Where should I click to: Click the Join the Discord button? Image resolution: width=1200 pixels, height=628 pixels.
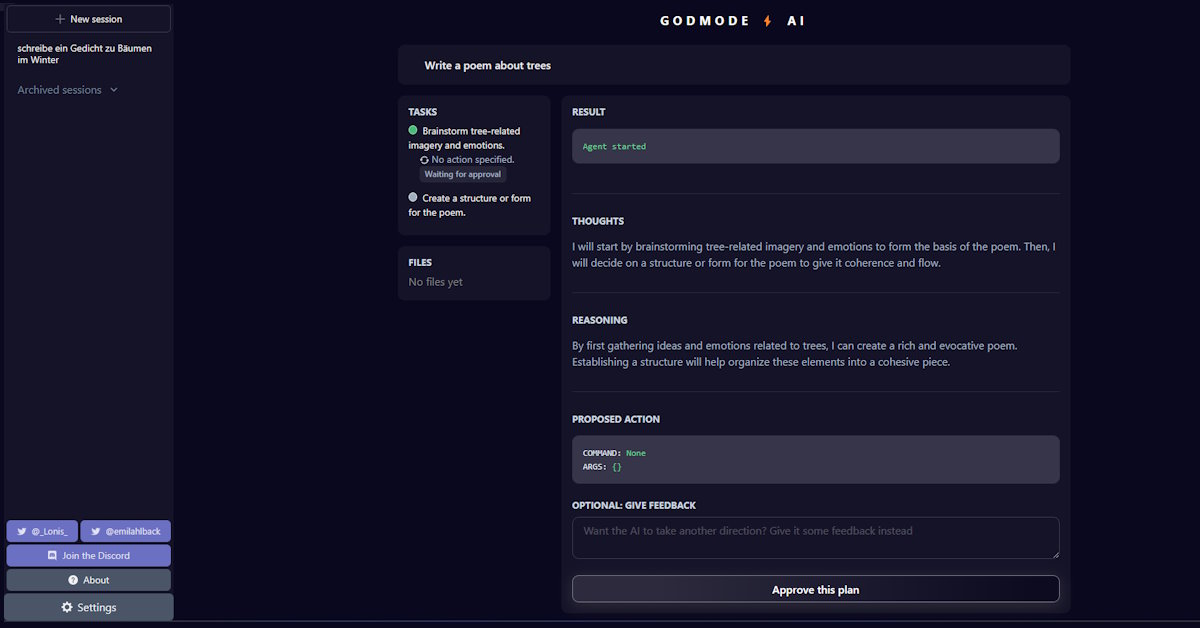tap(88, 555)
